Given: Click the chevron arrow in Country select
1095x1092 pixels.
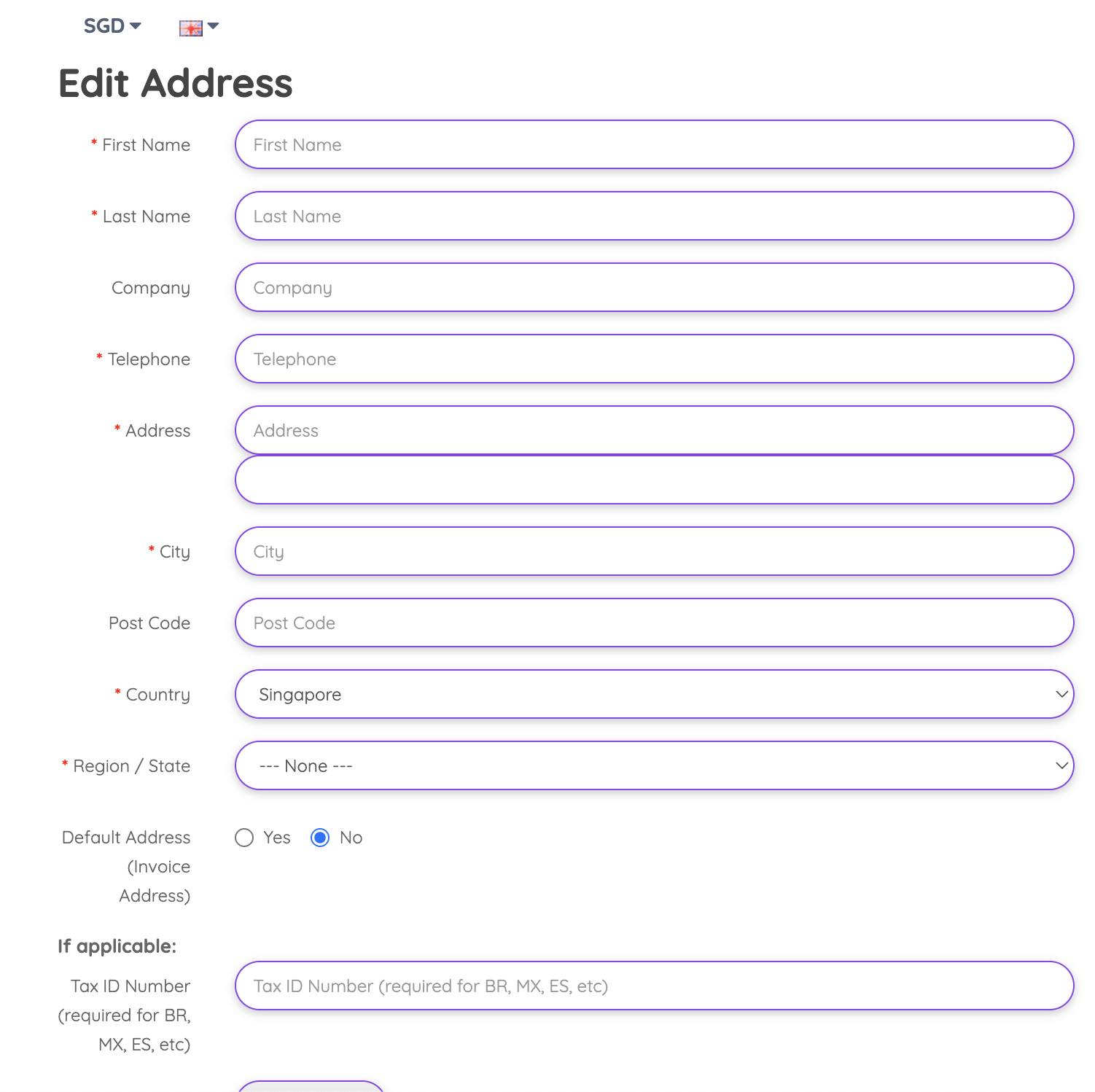Looking at the screenshot, I should [1061, 694].
